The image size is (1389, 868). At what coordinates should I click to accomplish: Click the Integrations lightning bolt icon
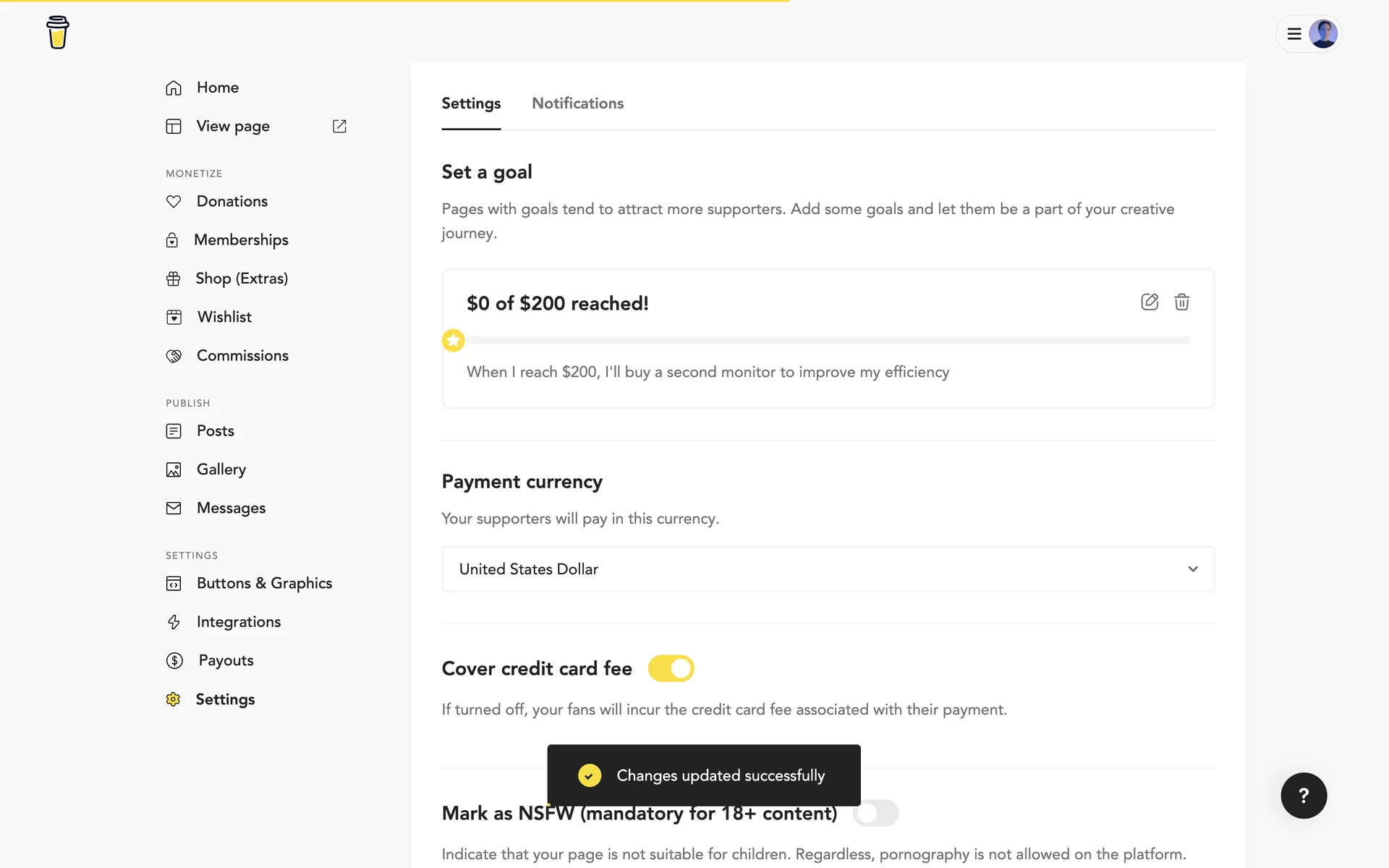174,622
